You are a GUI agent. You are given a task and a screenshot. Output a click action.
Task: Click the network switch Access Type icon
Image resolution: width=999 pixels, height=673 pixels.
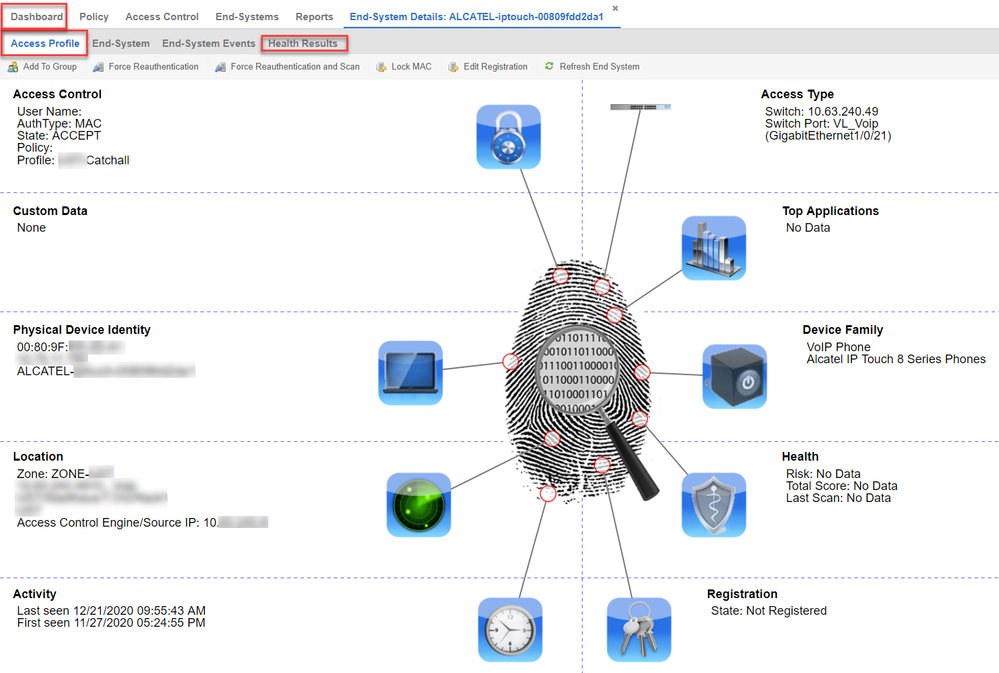(x=640, y=106)
